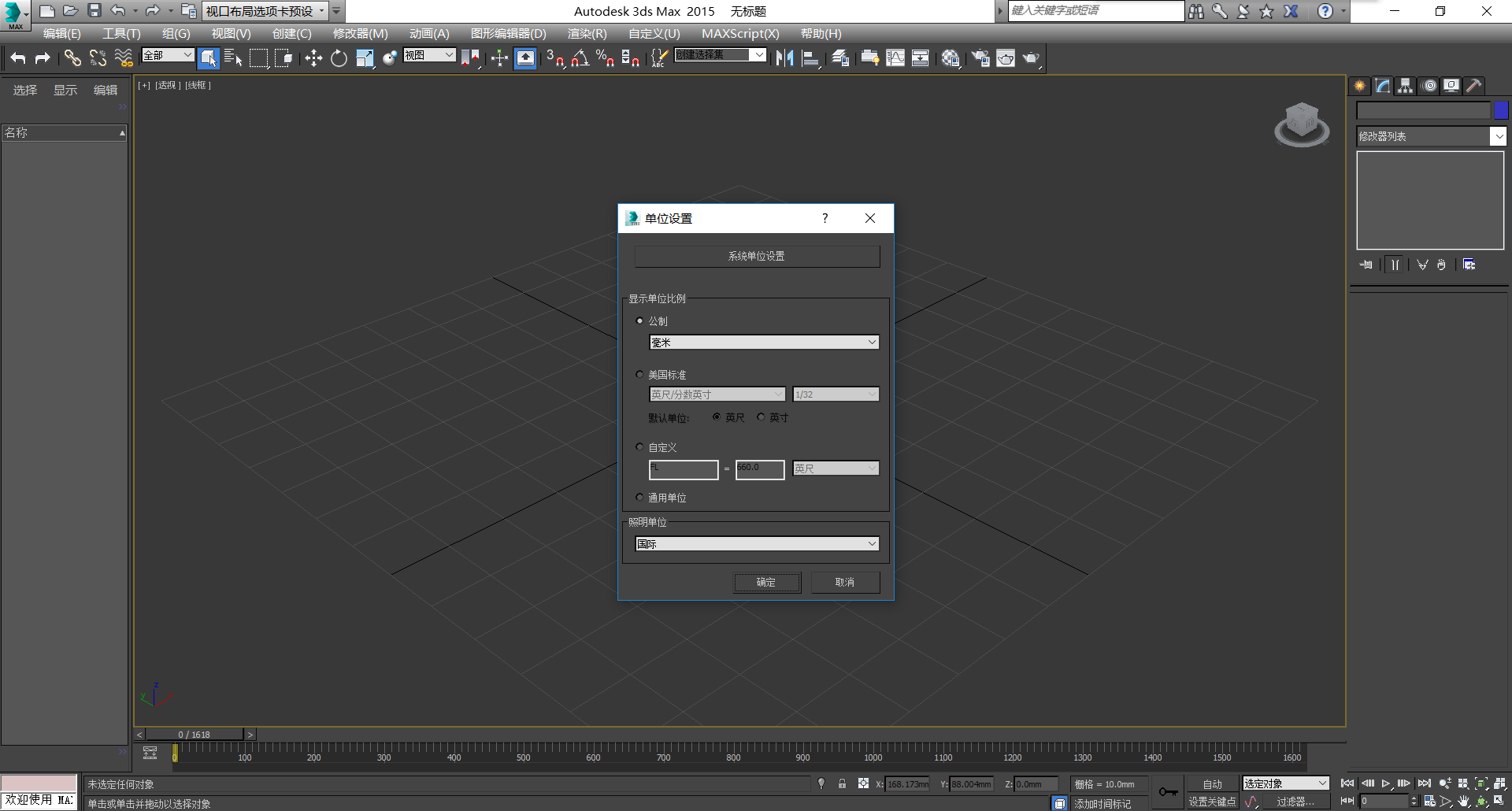Image resolution: width=1512 pixels, height=811 pixels.
Task: Expand the 国际 lighting units dropdown
Action: 756,544
